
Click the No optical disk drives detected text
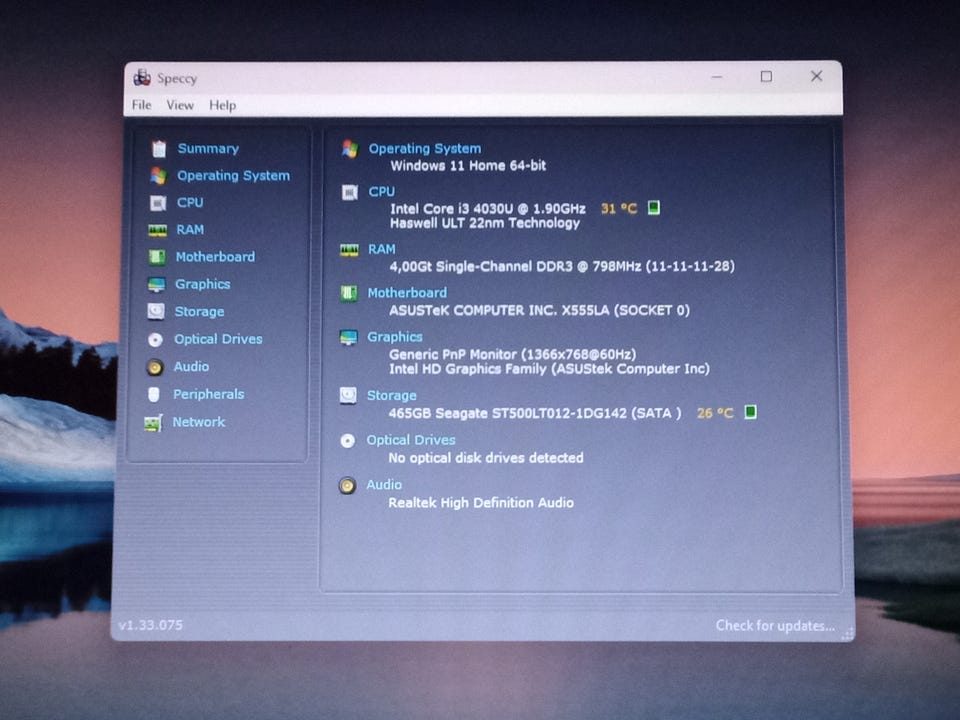click(x=486, y=458)
